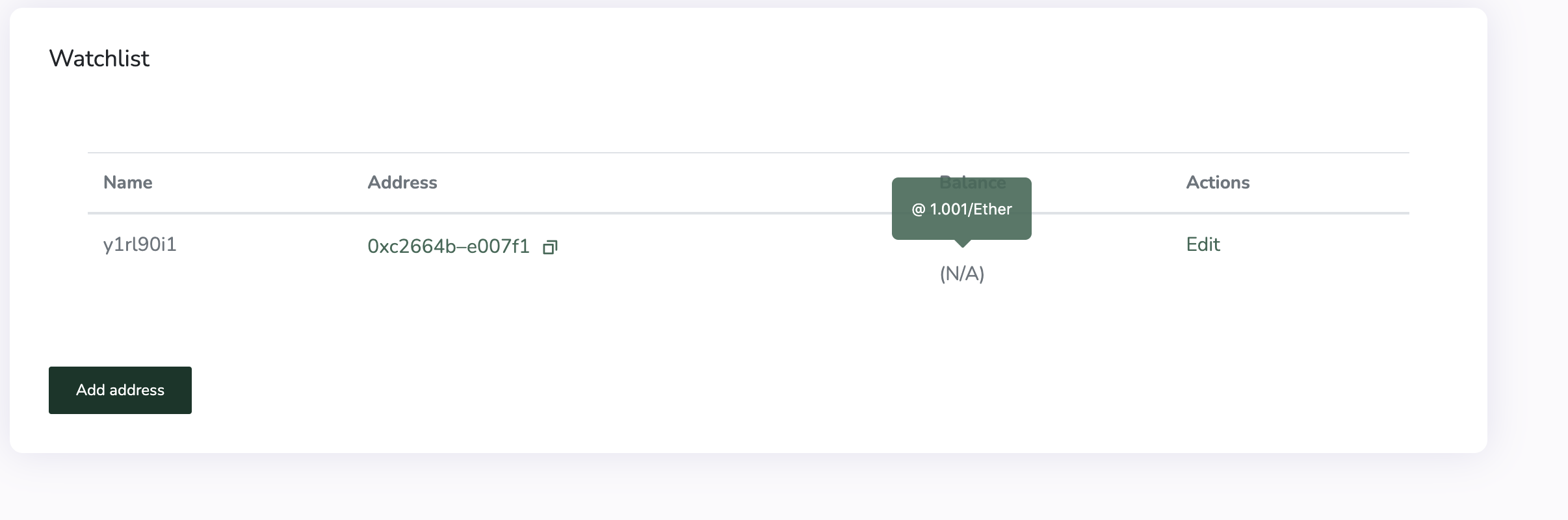Click the address link 0xc2664b–e007f1
The height and width of the screenshot is (520, 1568).
[x=449, y=246]
